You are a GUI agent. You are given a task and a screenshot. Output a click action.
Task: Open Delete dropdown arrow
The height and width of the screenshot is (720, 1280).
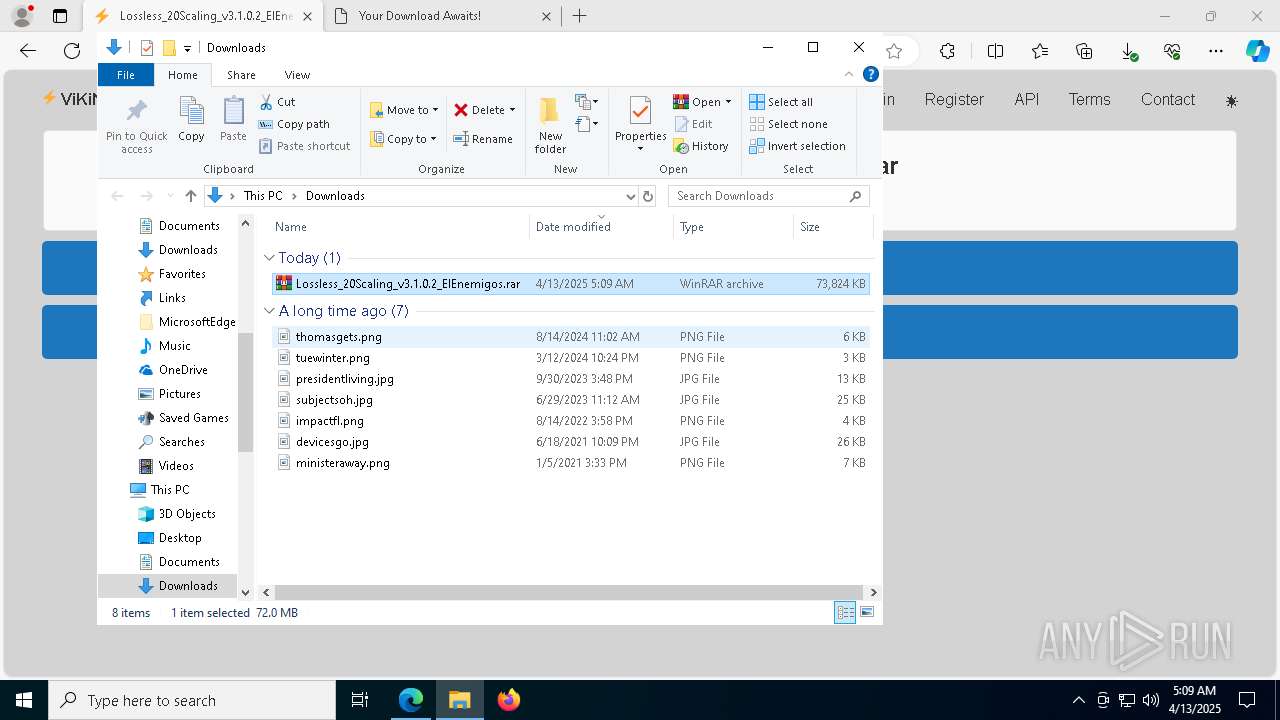(x=512, y=110)
